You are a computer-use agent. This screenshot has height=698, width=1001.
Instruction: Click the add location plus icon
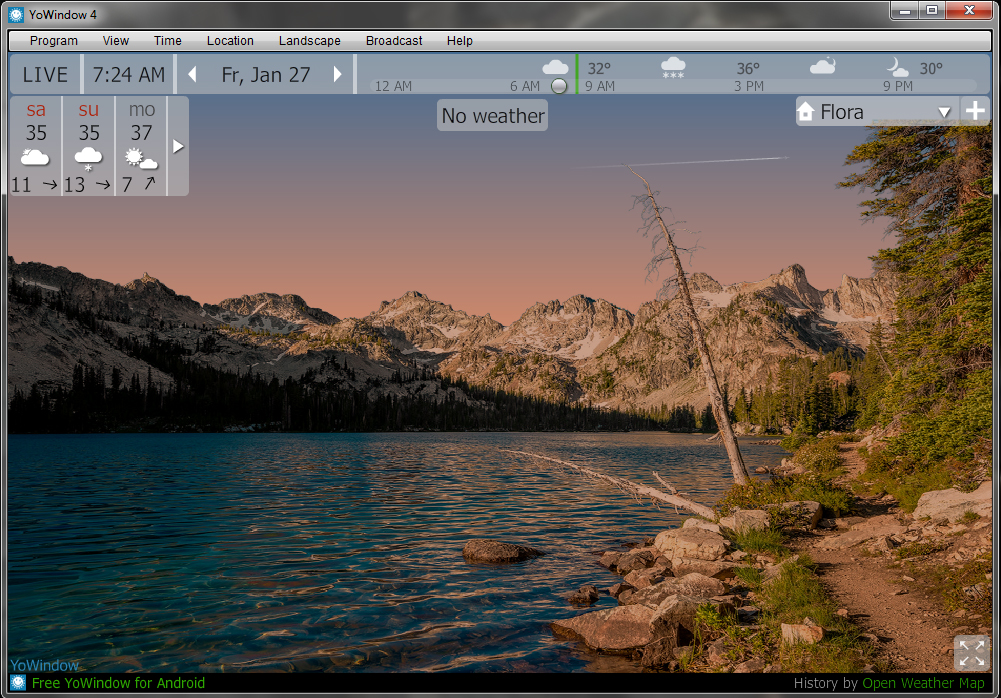975,111
